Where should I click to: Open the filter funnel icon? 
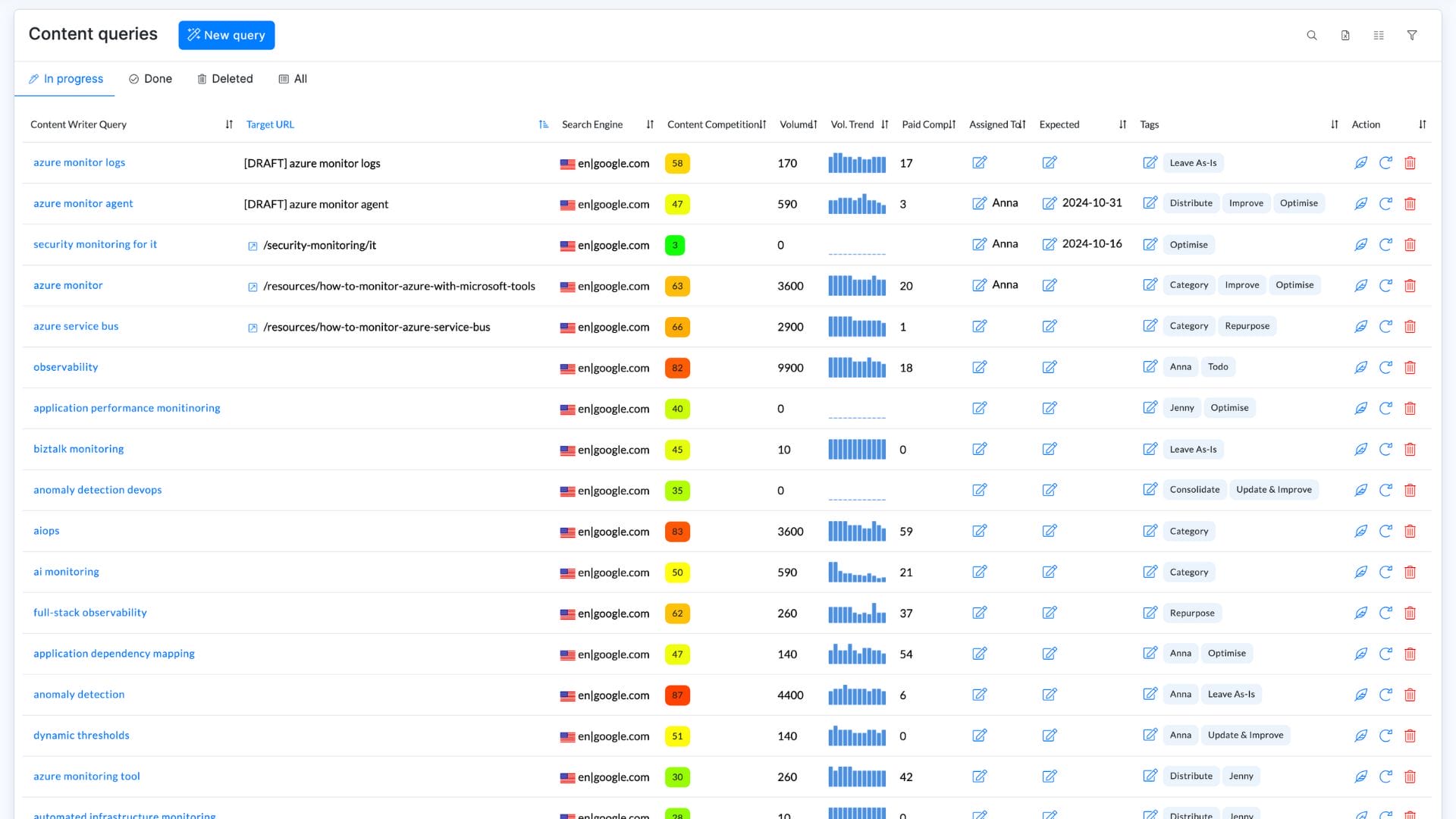1412,36
